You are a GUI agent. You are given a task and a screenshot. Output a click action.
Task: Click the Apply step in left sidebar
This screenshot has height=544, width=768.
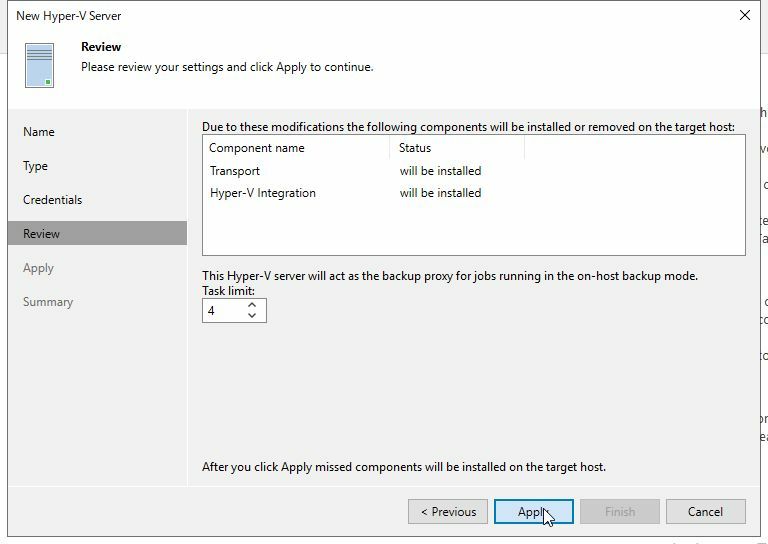[x=39, y=268]
